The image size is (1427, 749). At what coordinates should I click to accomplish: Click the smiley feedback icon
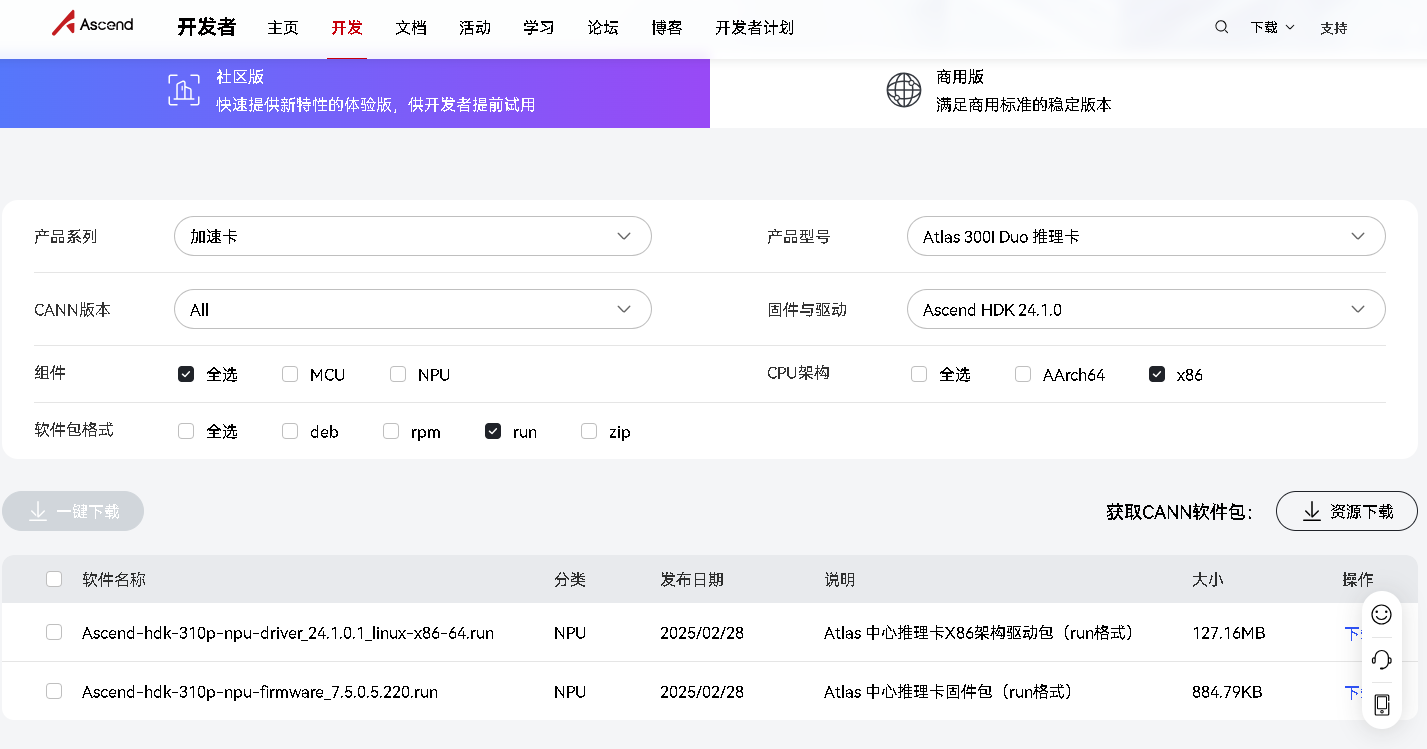point(1381,614)
